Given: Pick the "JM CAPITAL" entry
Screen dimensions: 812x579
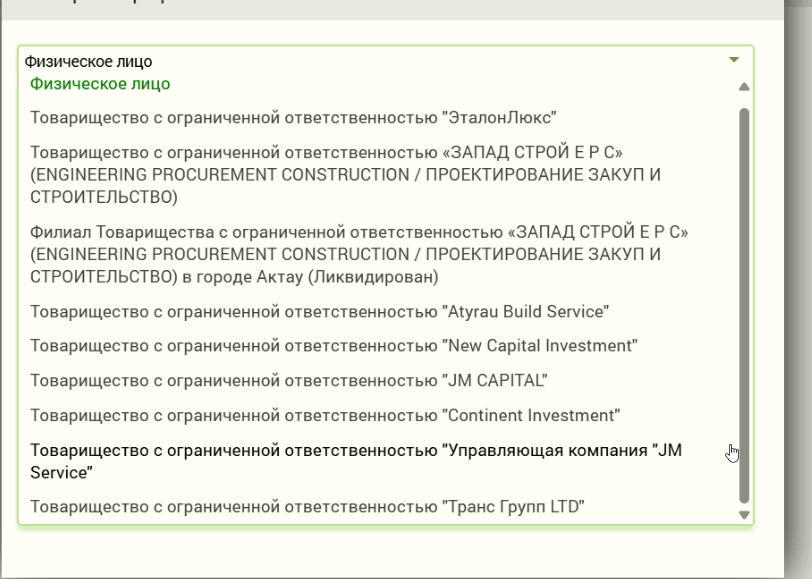Looking at the screenshot, I should tap(289, 381).
